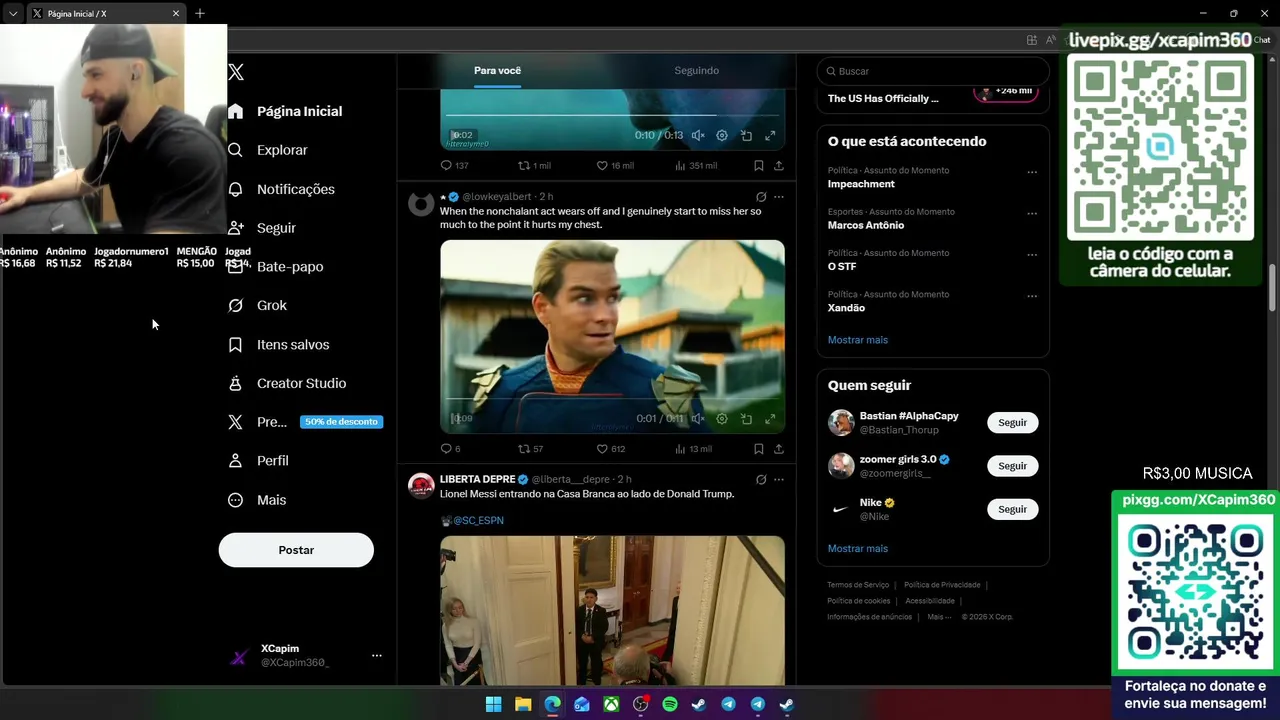Click the X logo in the sidebar

[236, 72]
